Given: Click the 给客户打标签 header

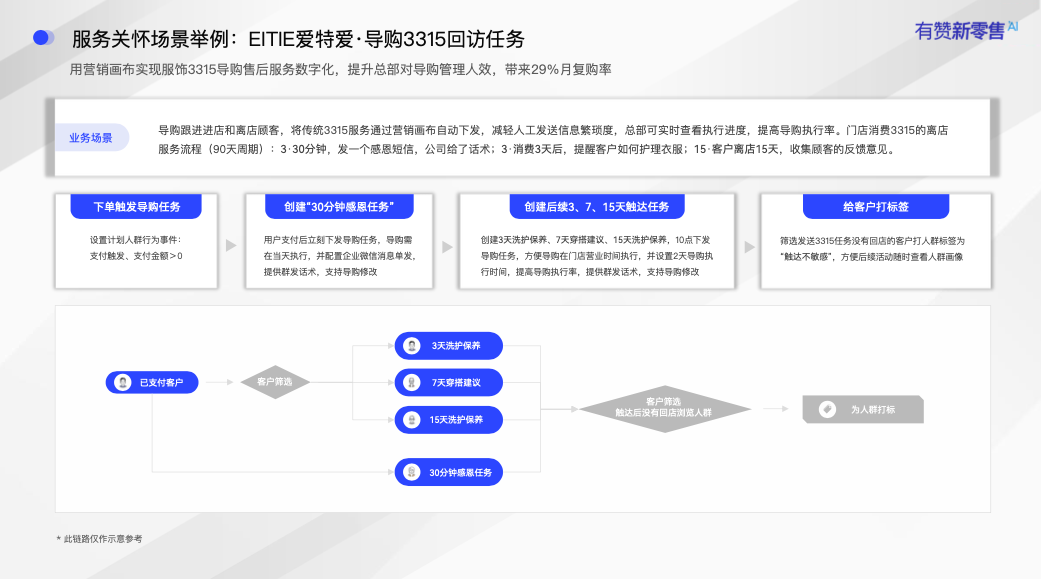Looking at the screenshot, I should (x=876, y=207).
